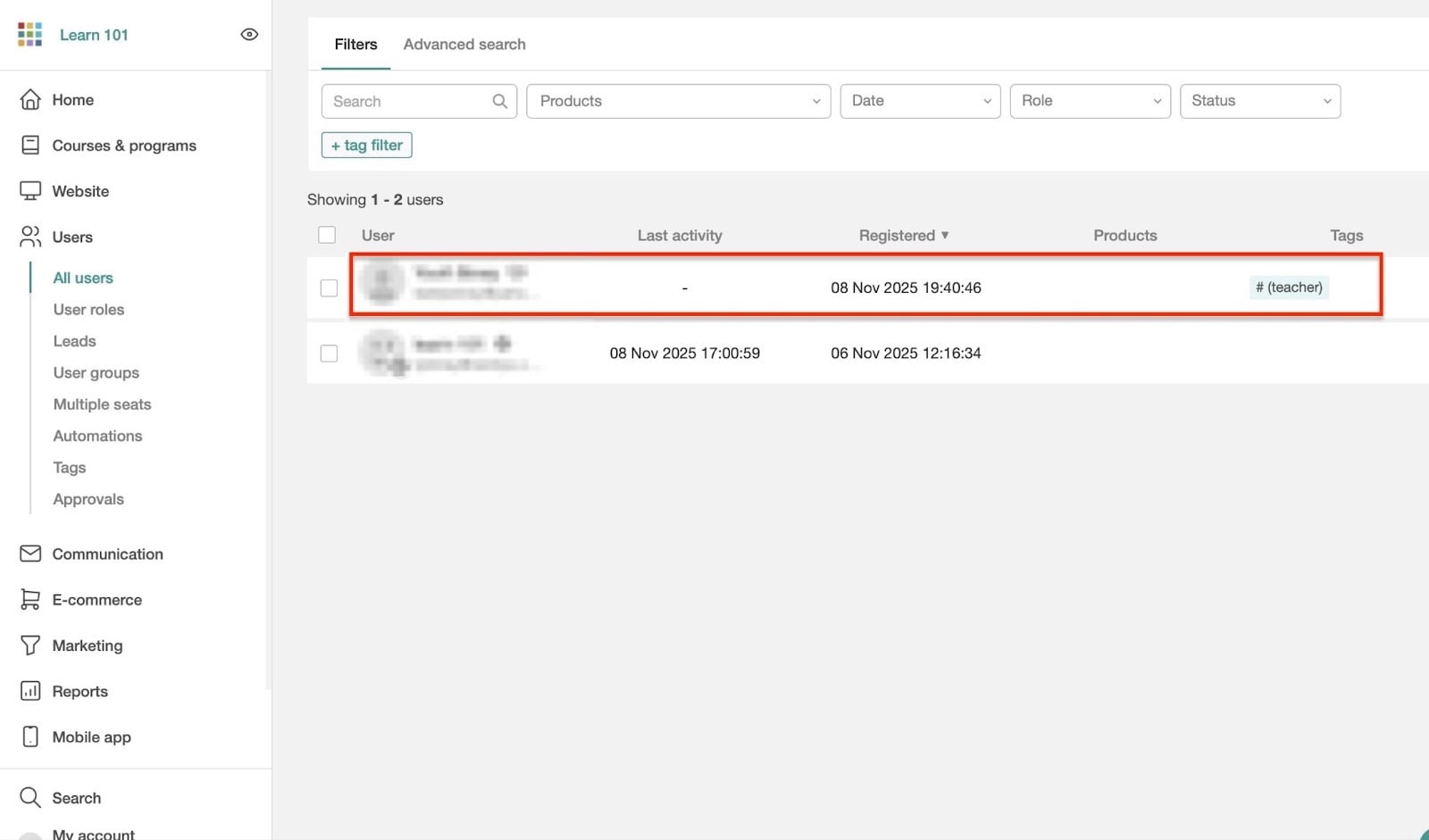The height and width of the screenshot is (840, 1429).
Task: Click the Learn 101 school name link
Action: pyautogui.click(x=94, y=35)
